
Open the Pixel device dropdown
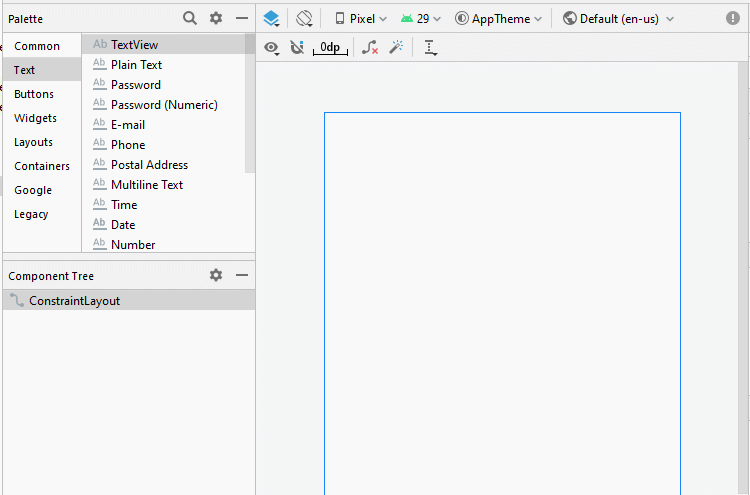(x=361, y=19)
